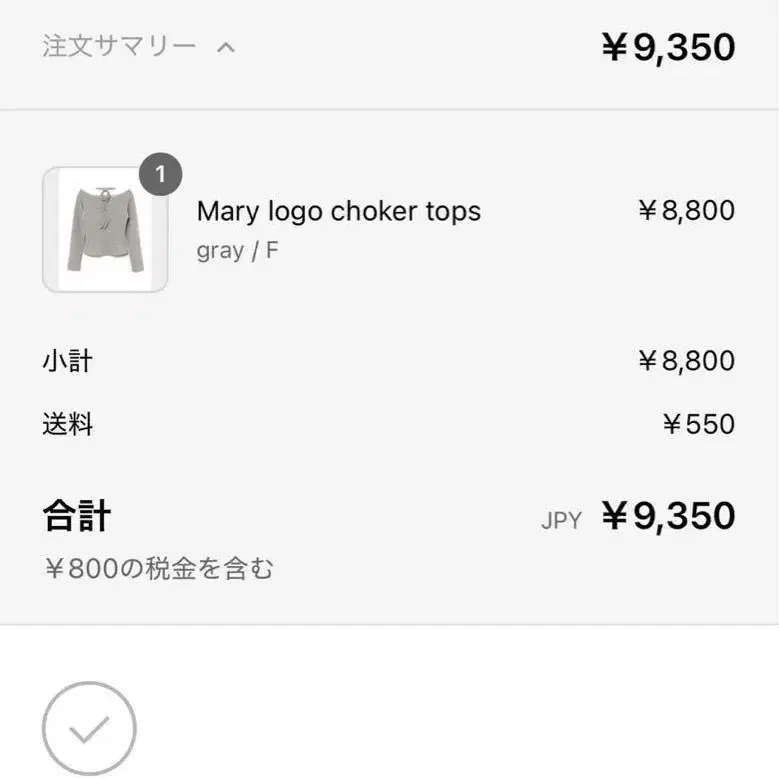Collapse the 注文サマリー chevron arrow
The width and height of the screenshot is (779, 779).
pos(226,46)
